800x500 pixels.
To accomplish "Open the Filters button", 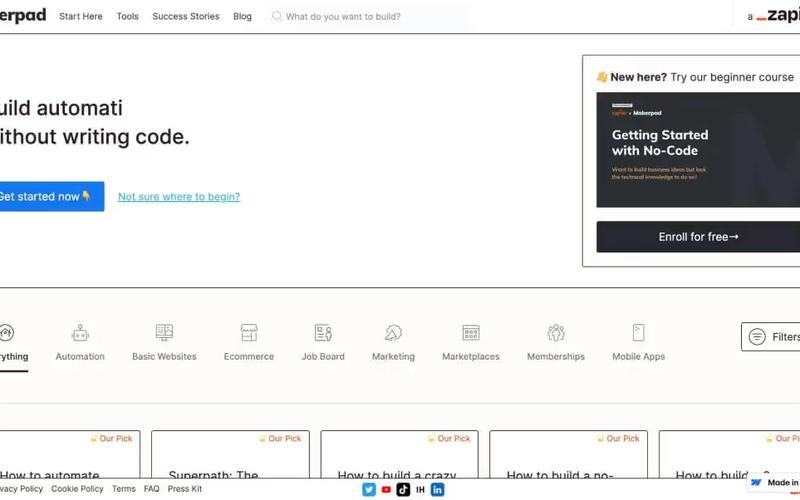I will pos(770,337).
